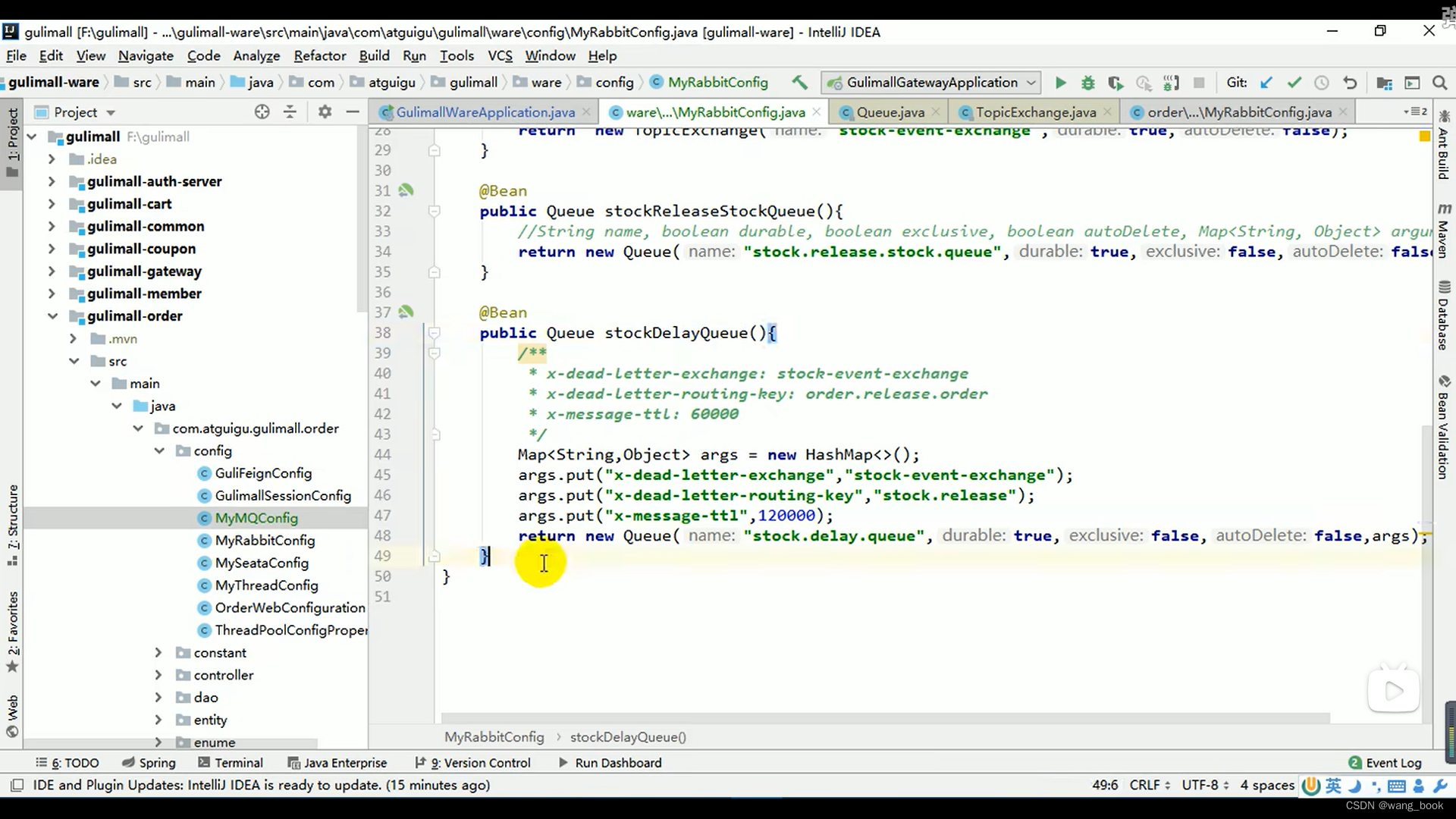Open the Run Dashboard tool window
Viewport: 1456px width, 819px height.
tap(610, 763)
